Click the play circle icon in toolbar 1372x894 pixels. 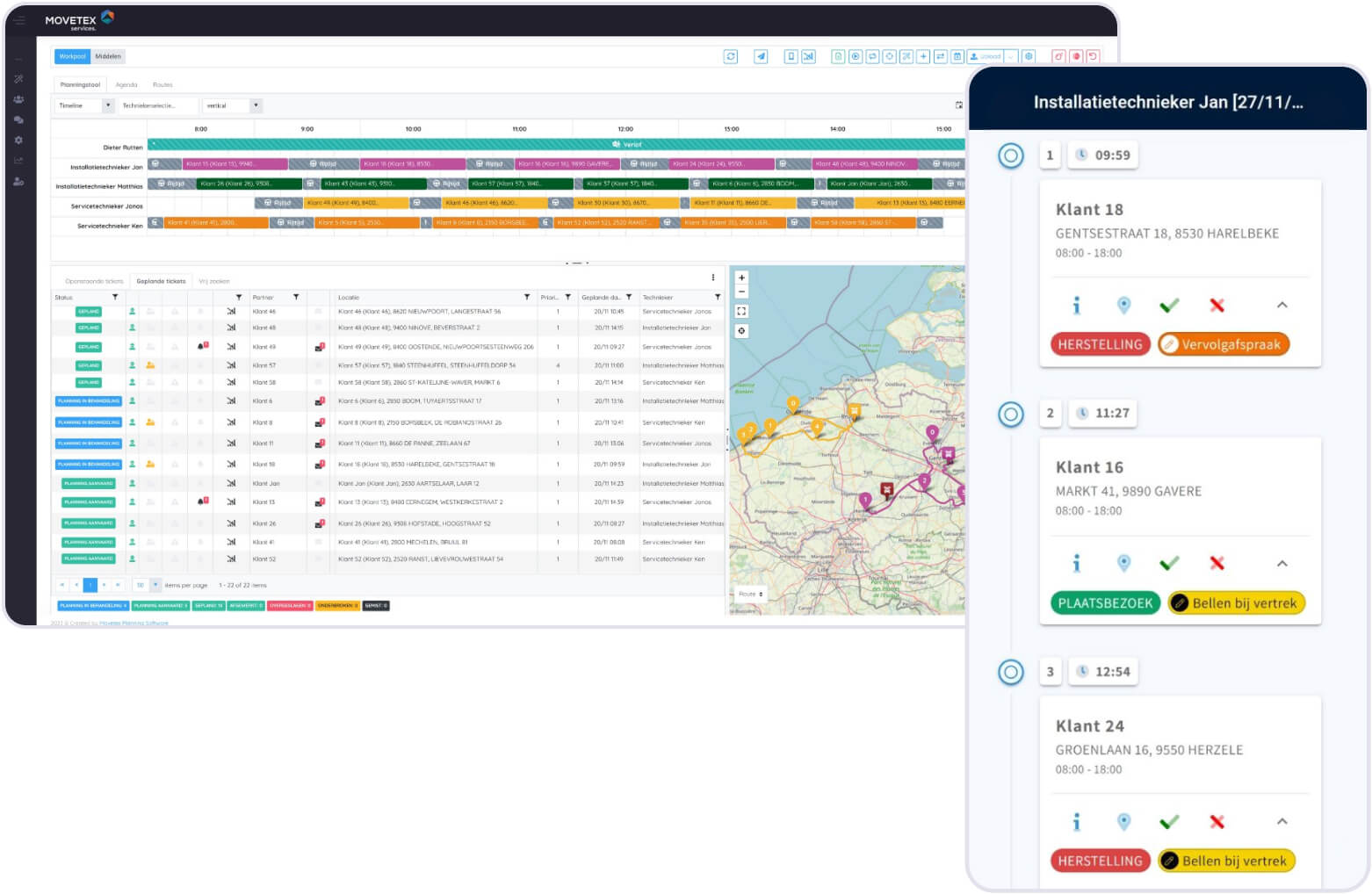856,56
